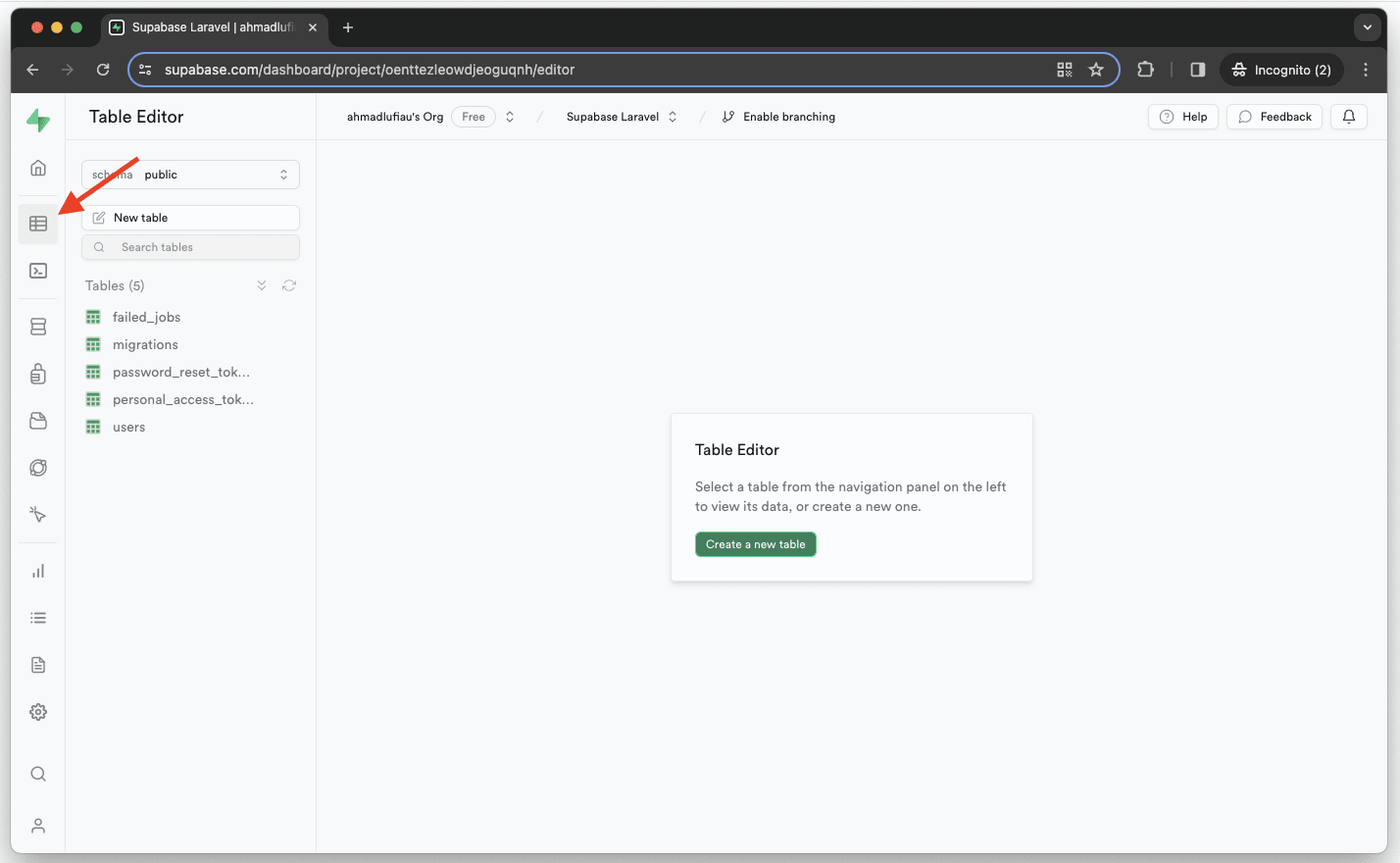Select the Supabase Laravel browser tab
Screen dimensions: 1400x863
pos(213,27)
